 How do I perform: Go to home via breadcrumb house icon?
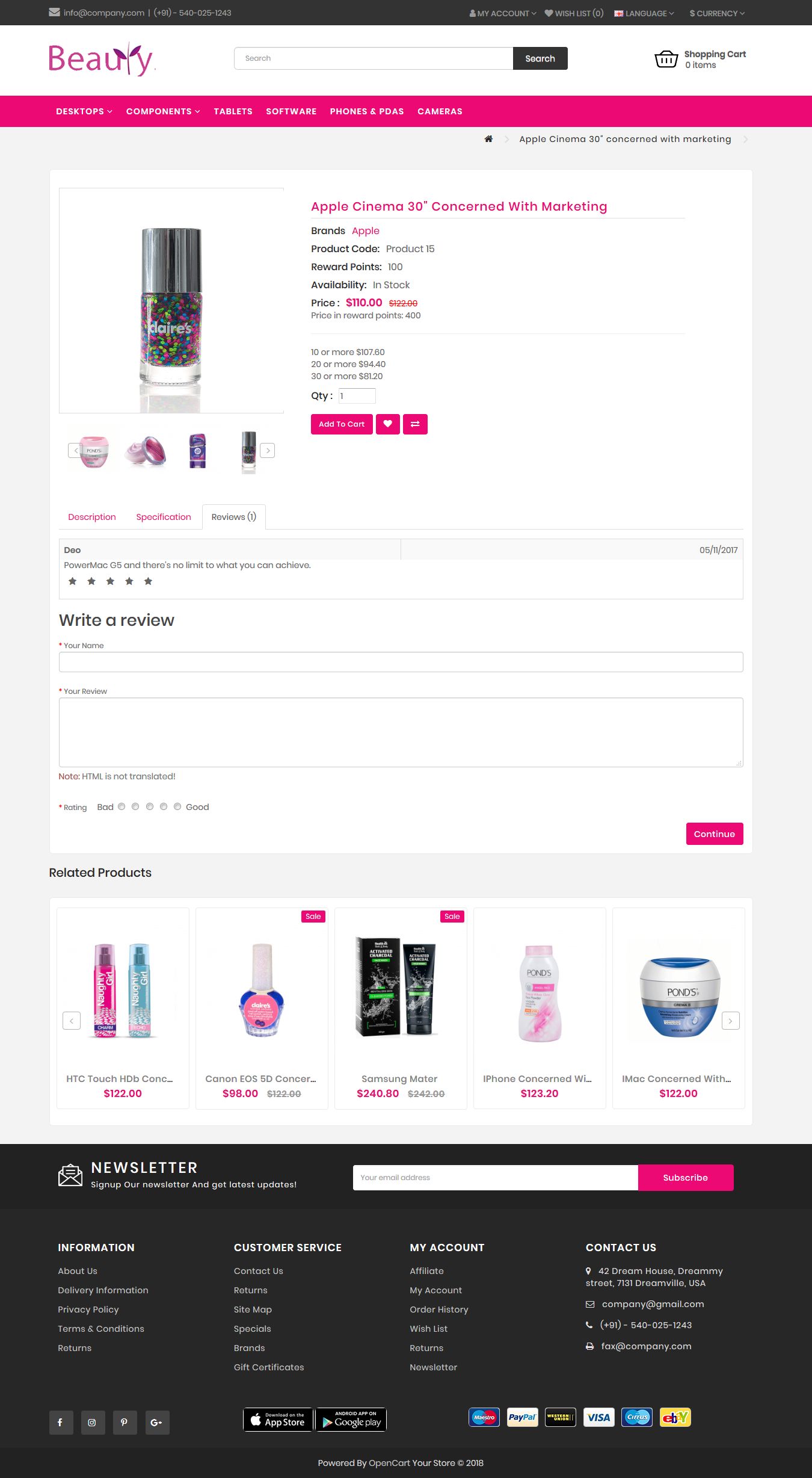[488, 139]
